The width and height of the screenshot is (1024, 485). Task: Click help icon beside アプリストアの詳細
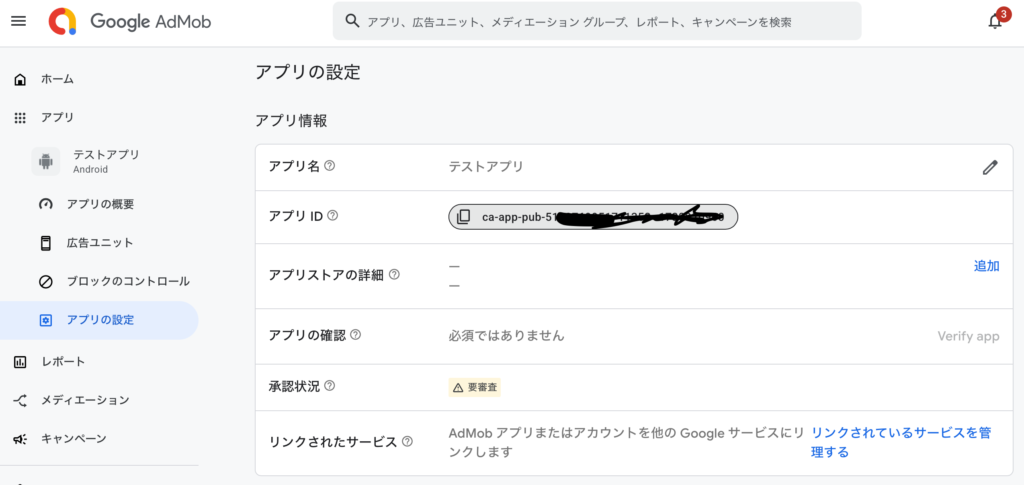point(394,275)
